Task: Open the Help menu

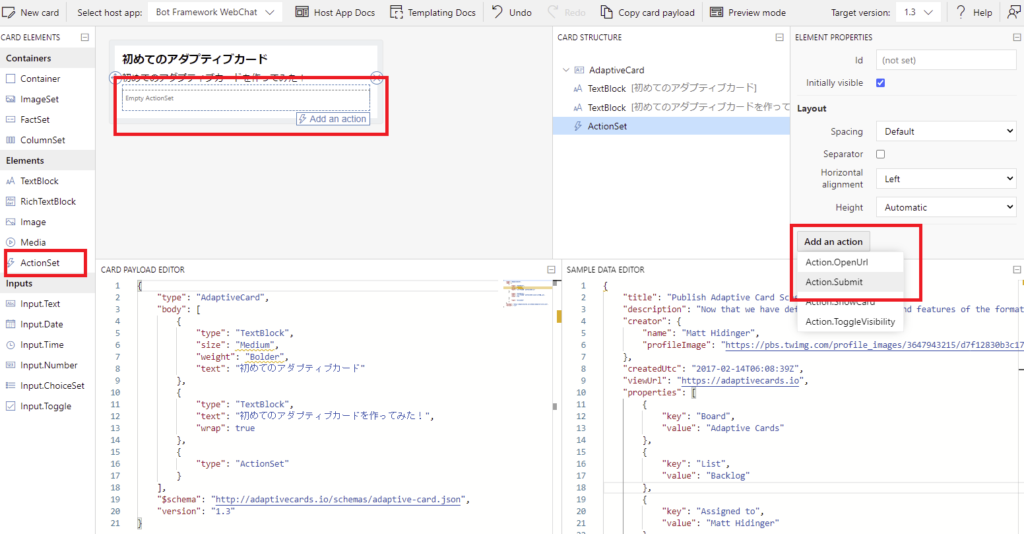Action: point(974,12)
